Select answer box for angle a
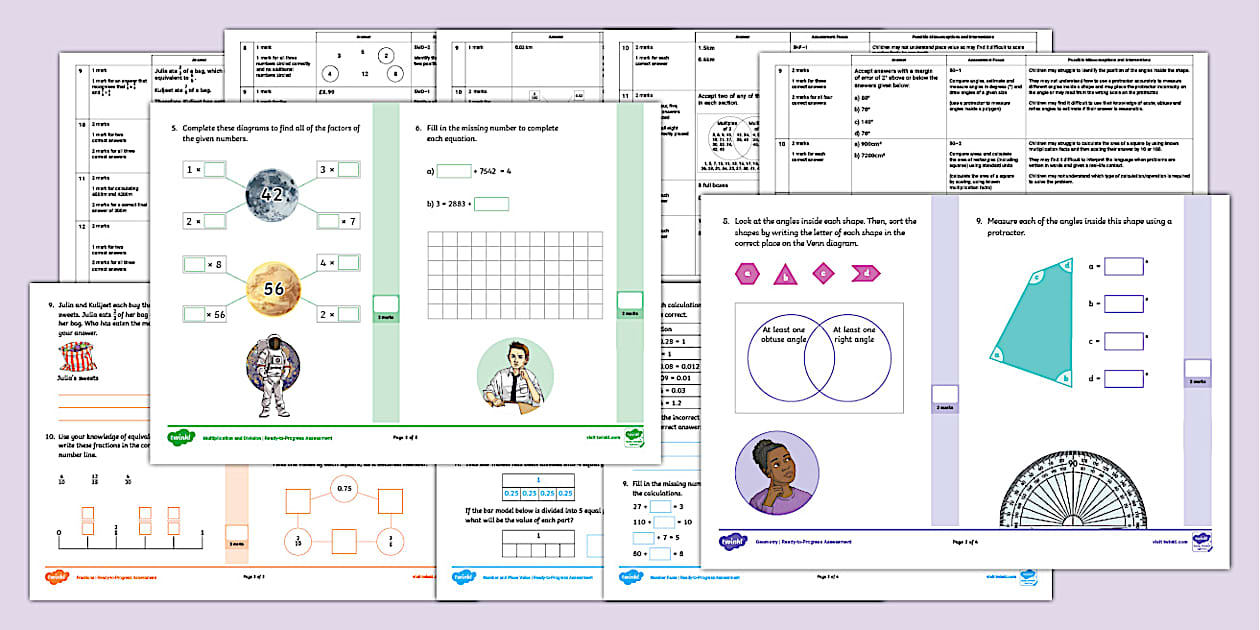The image size is (1260, 630). click(1124, 267)
